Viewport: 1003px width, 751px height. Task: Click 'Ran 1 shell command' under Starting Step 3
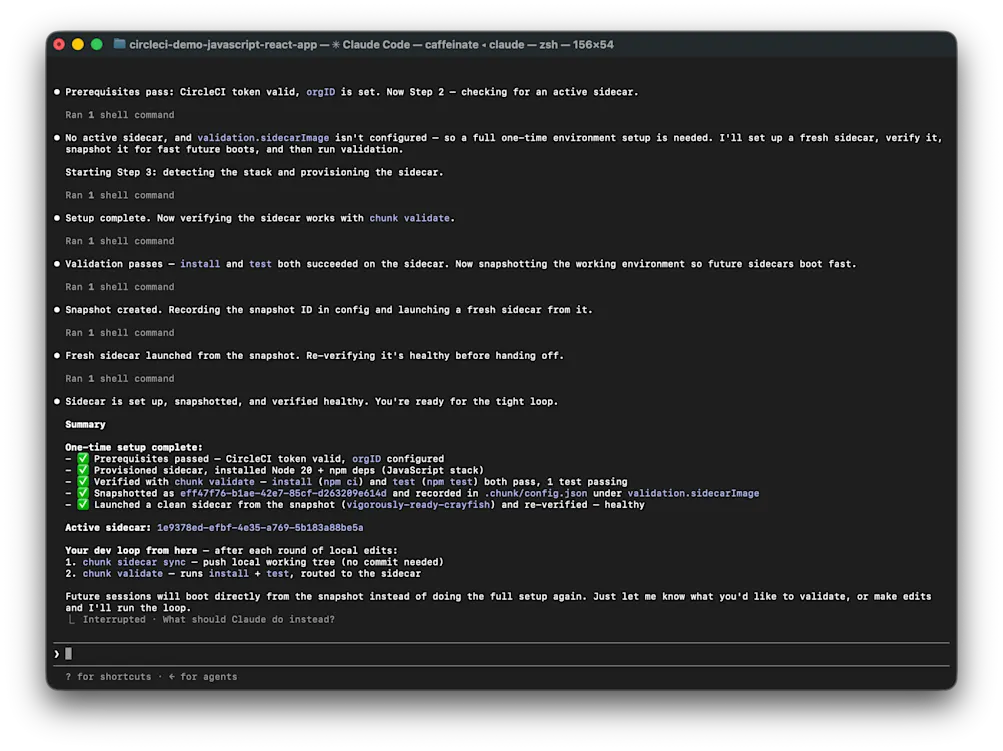coord(120,195)
